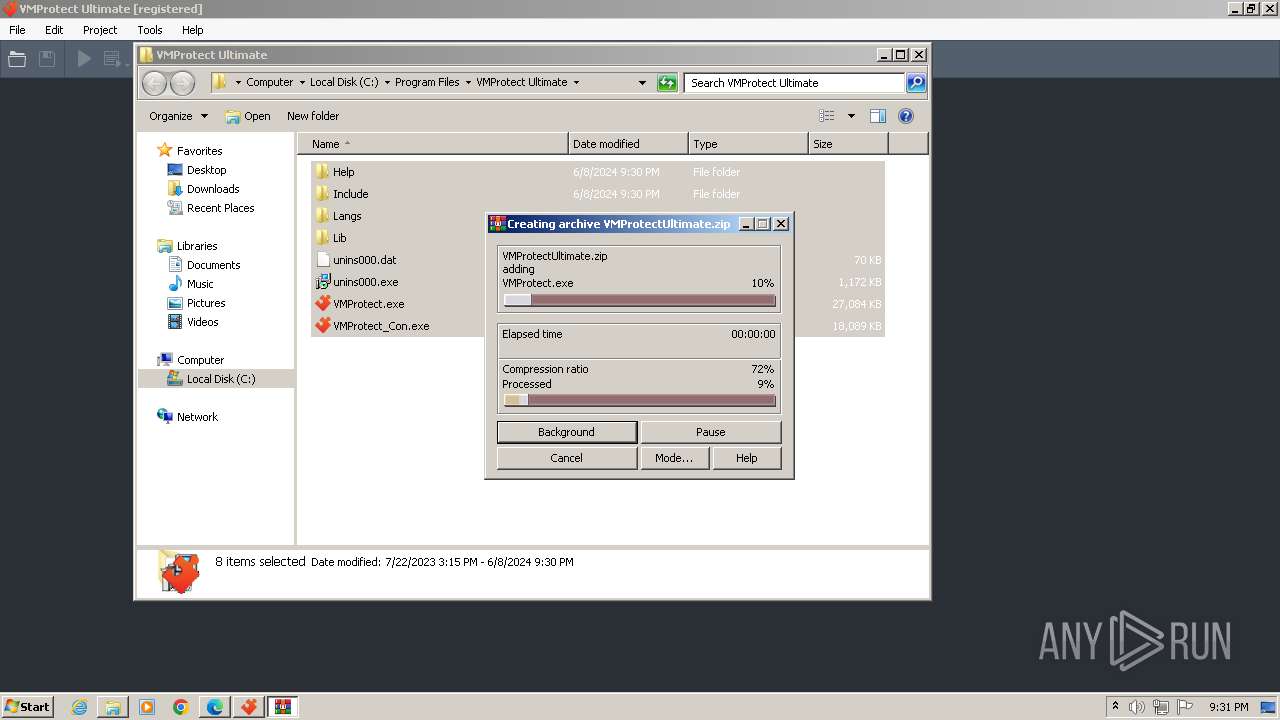1280x720 pixels.
Task: Select the Include folder icon
Action: pyautogui.click(x=322, y=194)
